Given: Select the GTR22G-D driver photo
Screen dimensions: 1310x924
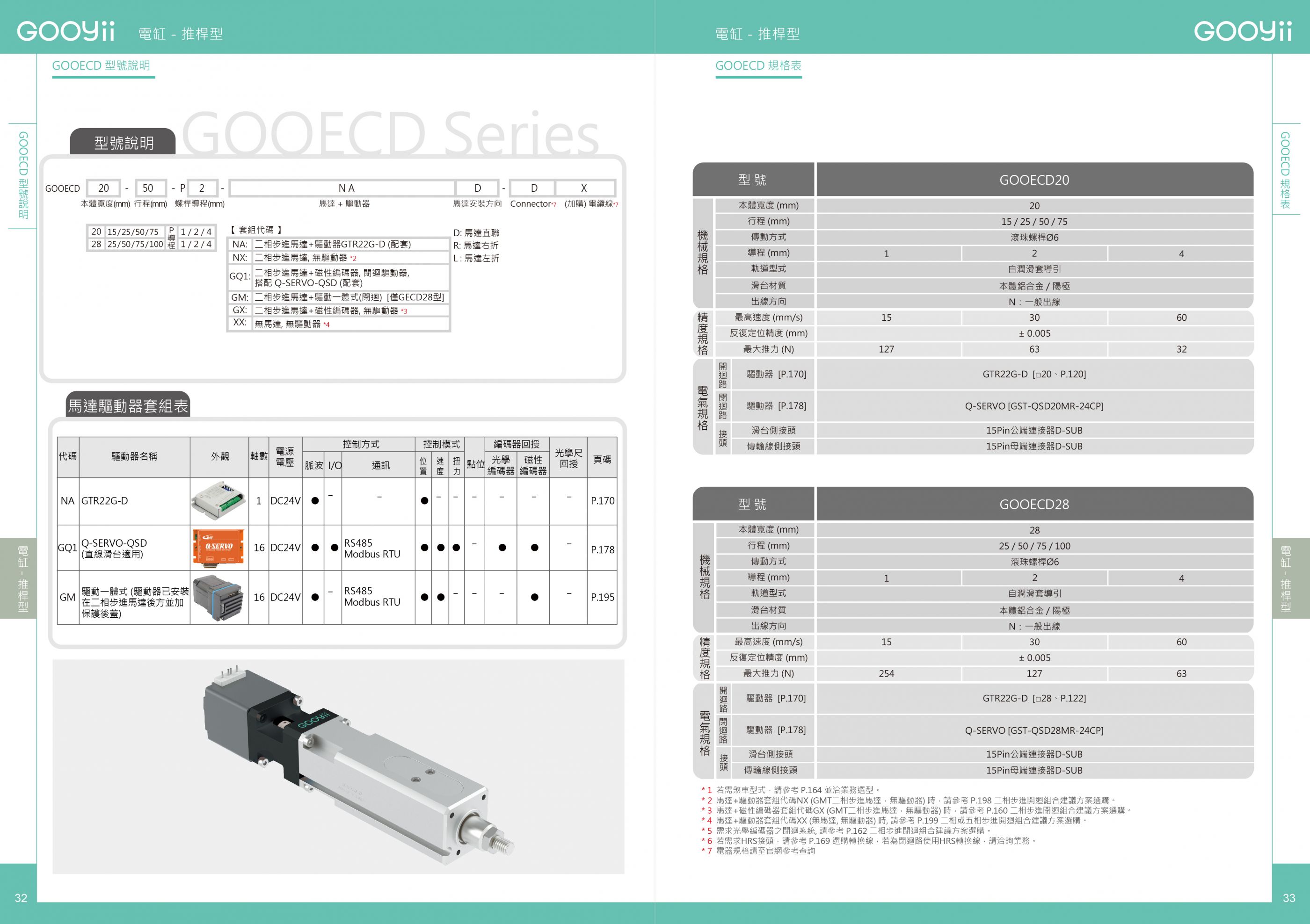Looking at the screenshot, I should [219, 500].
